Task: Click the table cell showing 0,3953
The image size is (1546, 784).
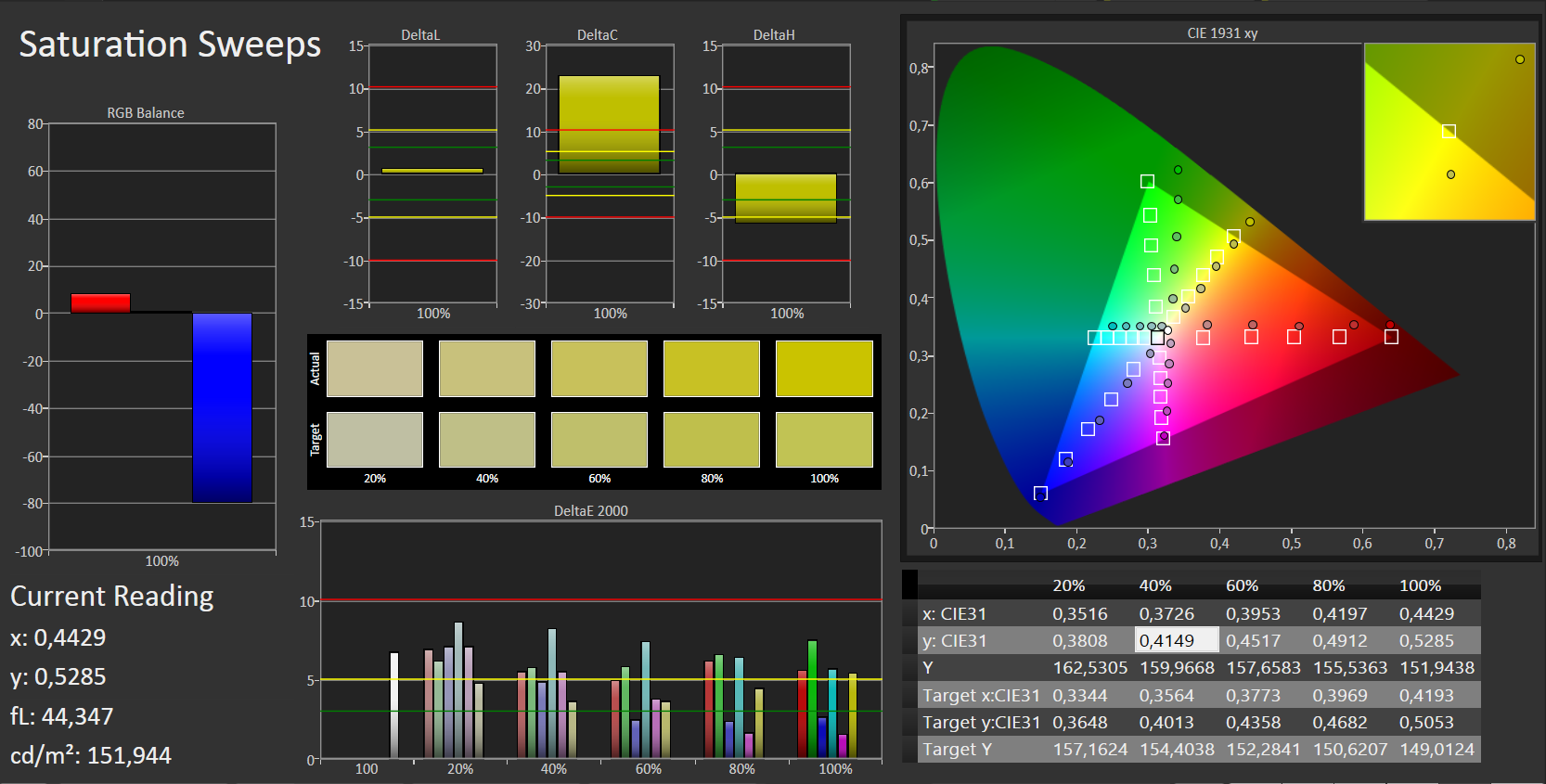Action: coord(1253,614)
